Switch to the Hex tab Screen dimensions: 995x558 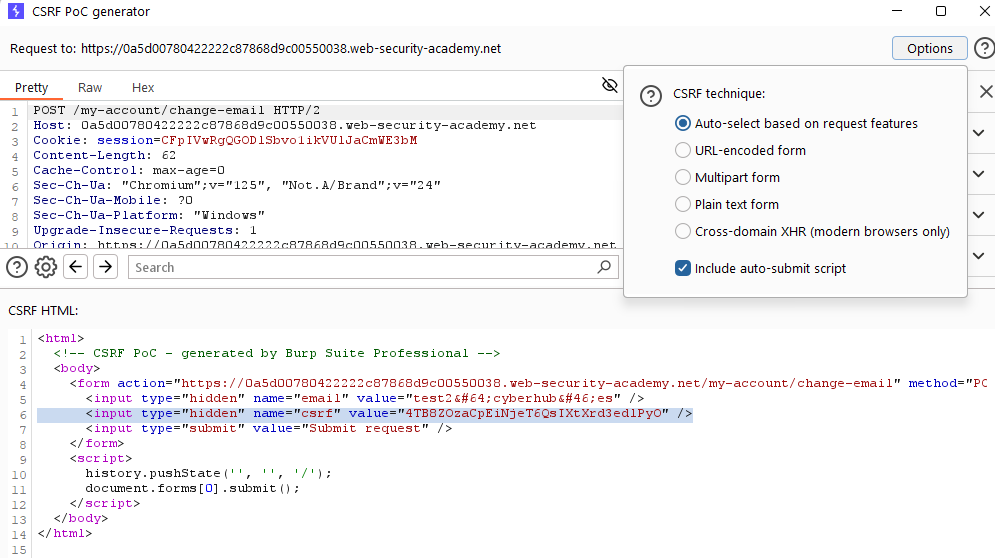click(143, 88)
